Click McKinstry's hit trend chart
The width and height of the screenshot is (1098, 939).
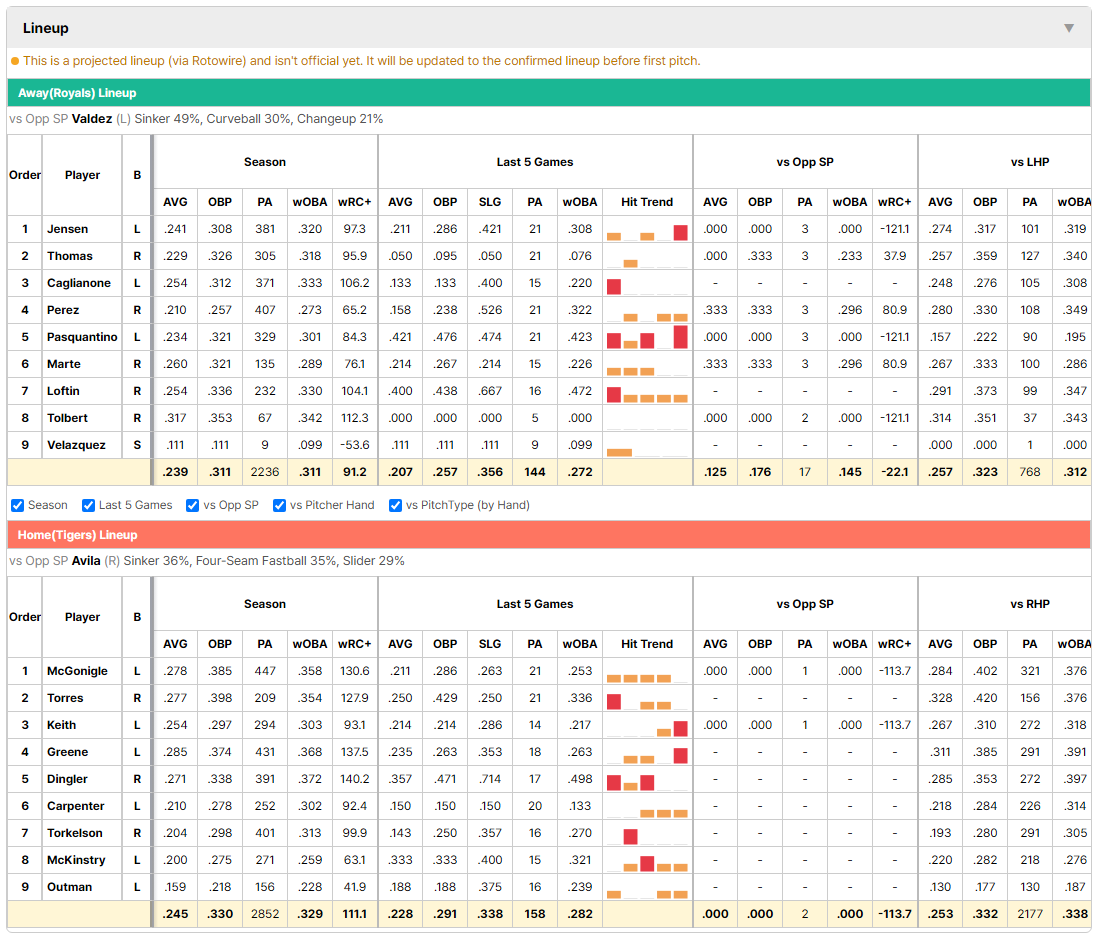coord(647,861)
